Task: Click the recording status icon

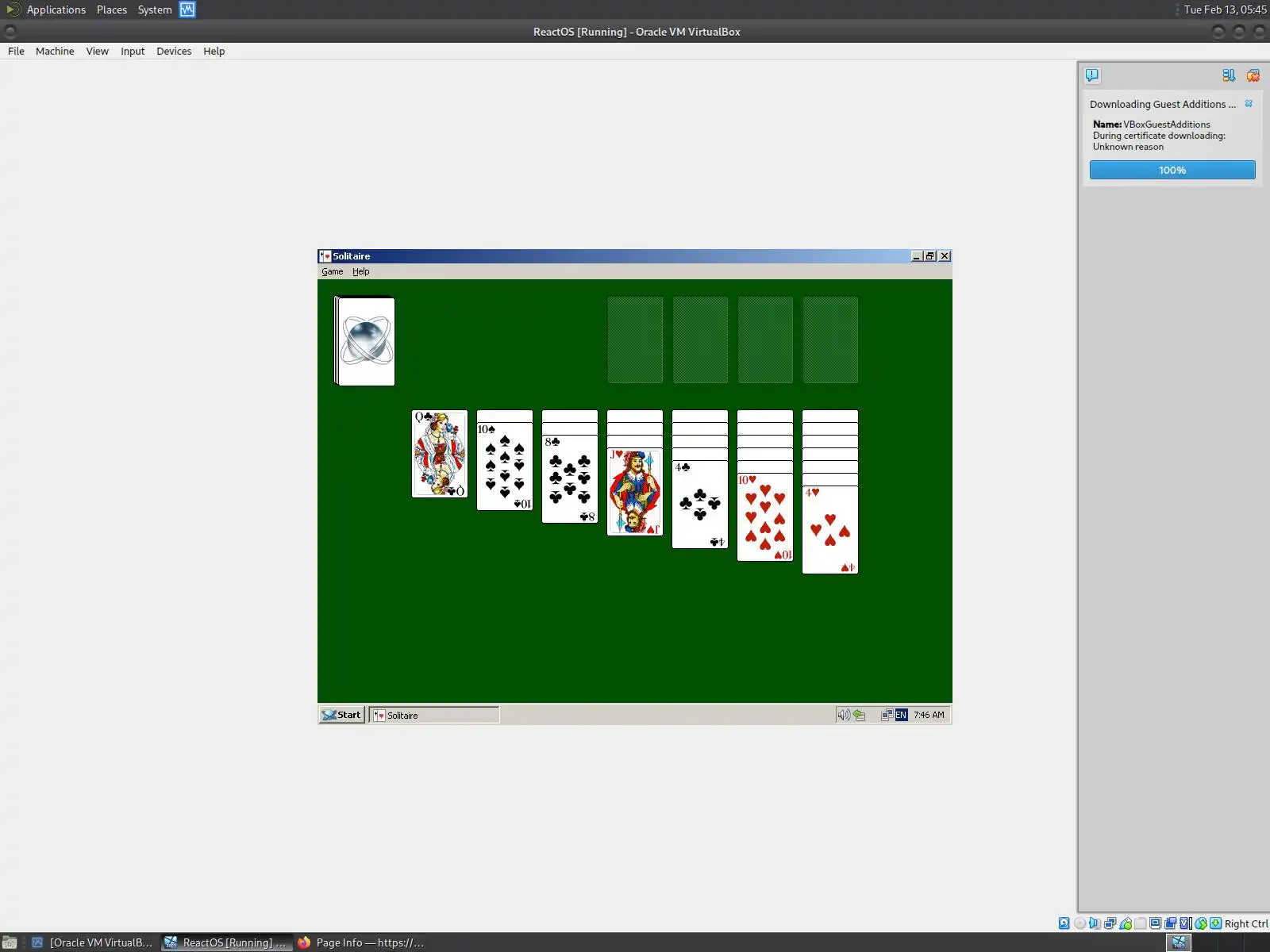Action: pos(1170,923)
